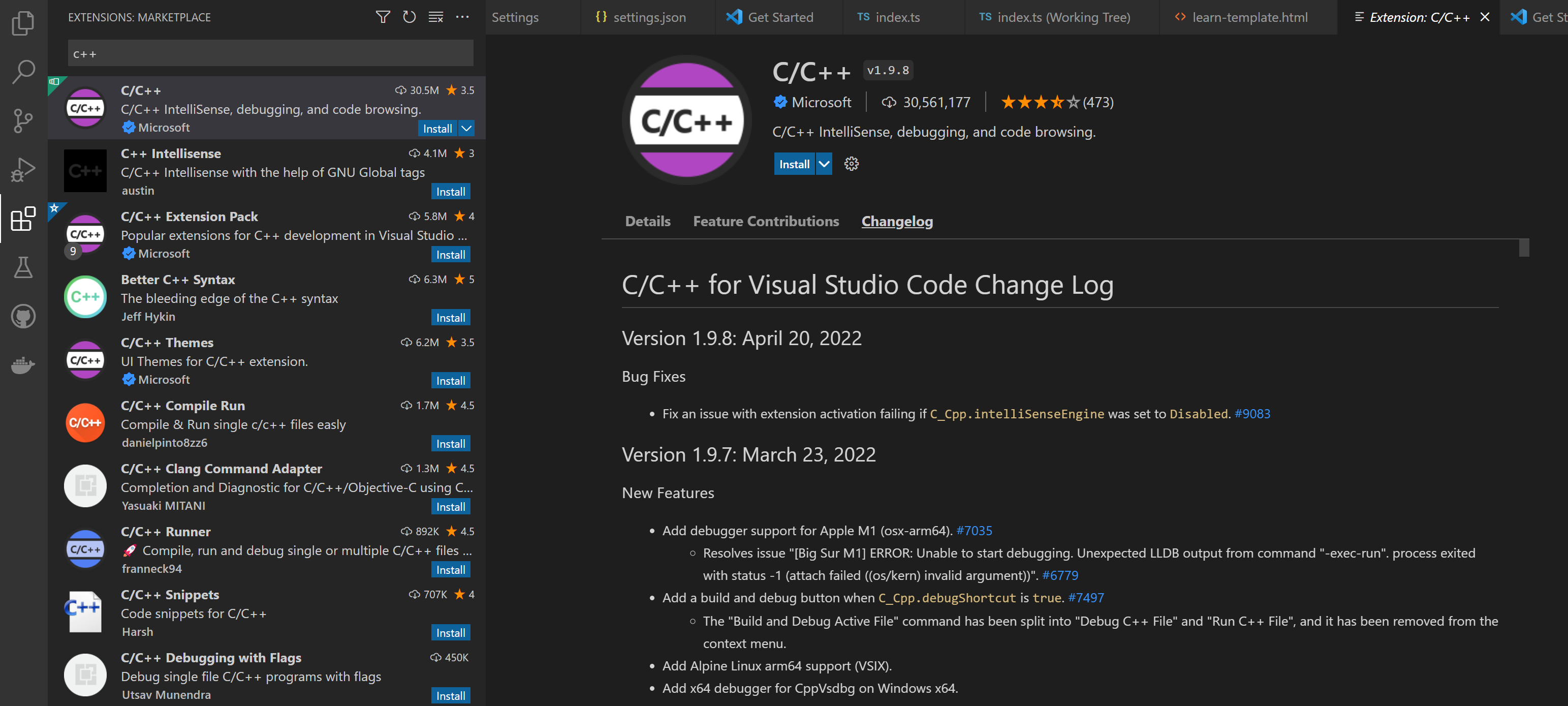This screenshot has width=1568, height=706.
Task: Open the Testing flask view
Action: pos(23,267)
